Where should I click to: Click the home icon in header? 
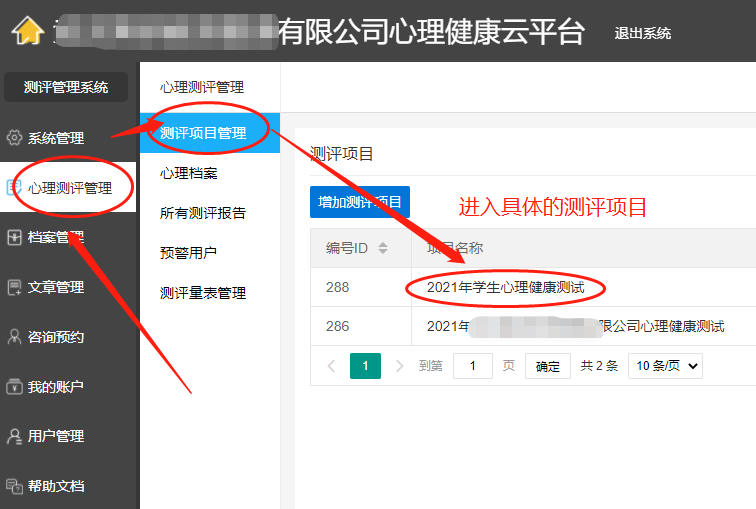28,31
